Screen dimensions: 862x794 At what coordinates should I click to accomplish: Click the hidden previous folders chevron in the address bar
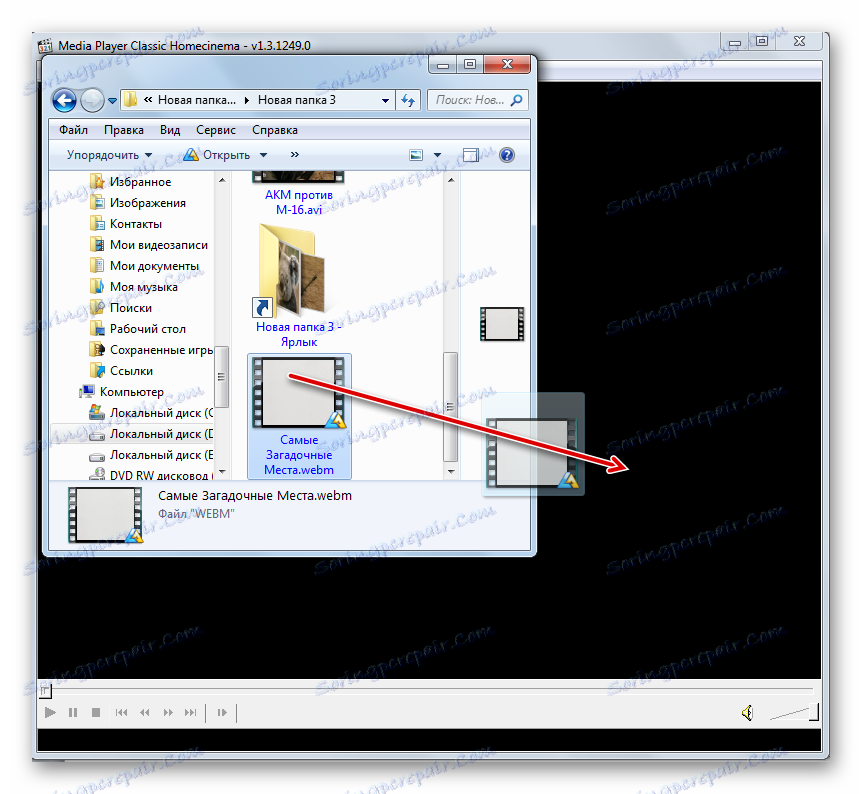click(148, 100)
